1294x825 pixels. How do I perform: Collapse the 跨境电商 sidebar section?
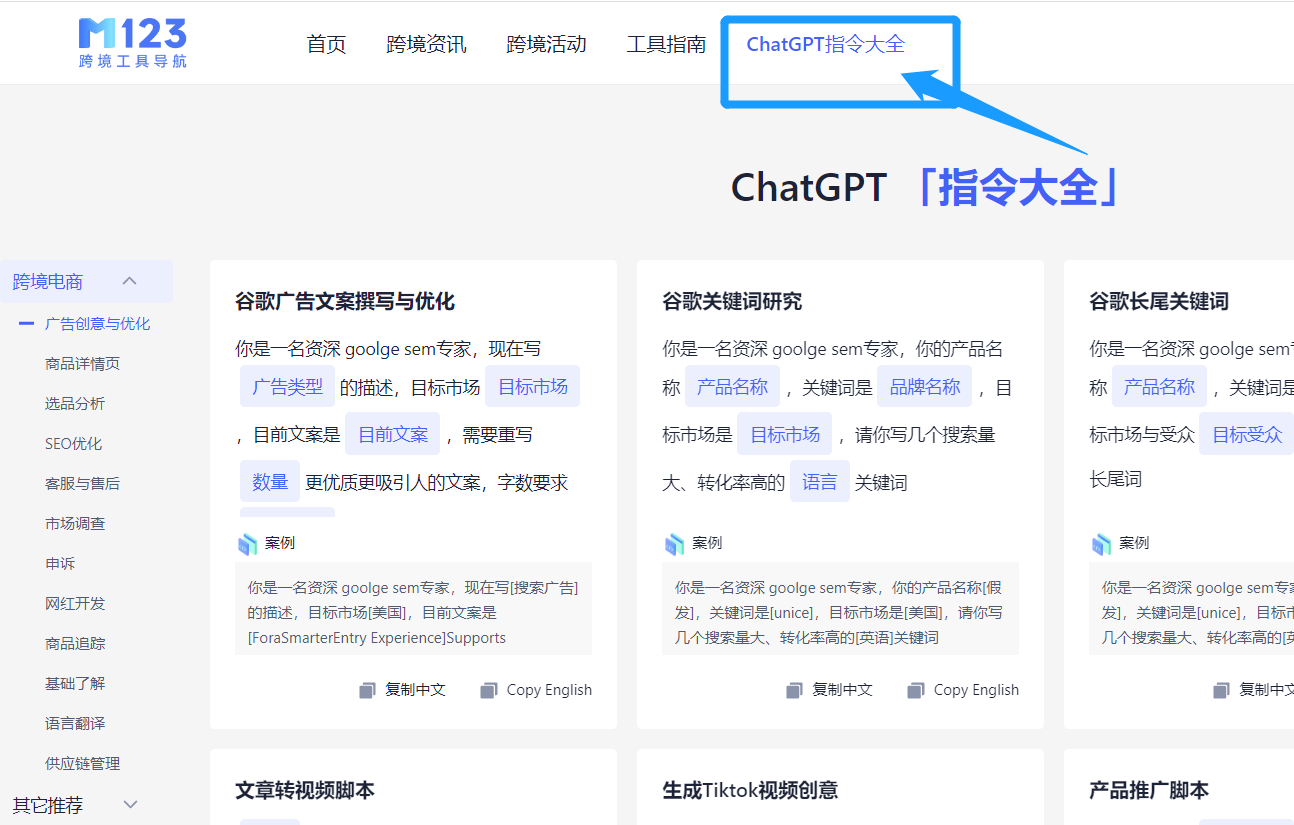(128, 281)
